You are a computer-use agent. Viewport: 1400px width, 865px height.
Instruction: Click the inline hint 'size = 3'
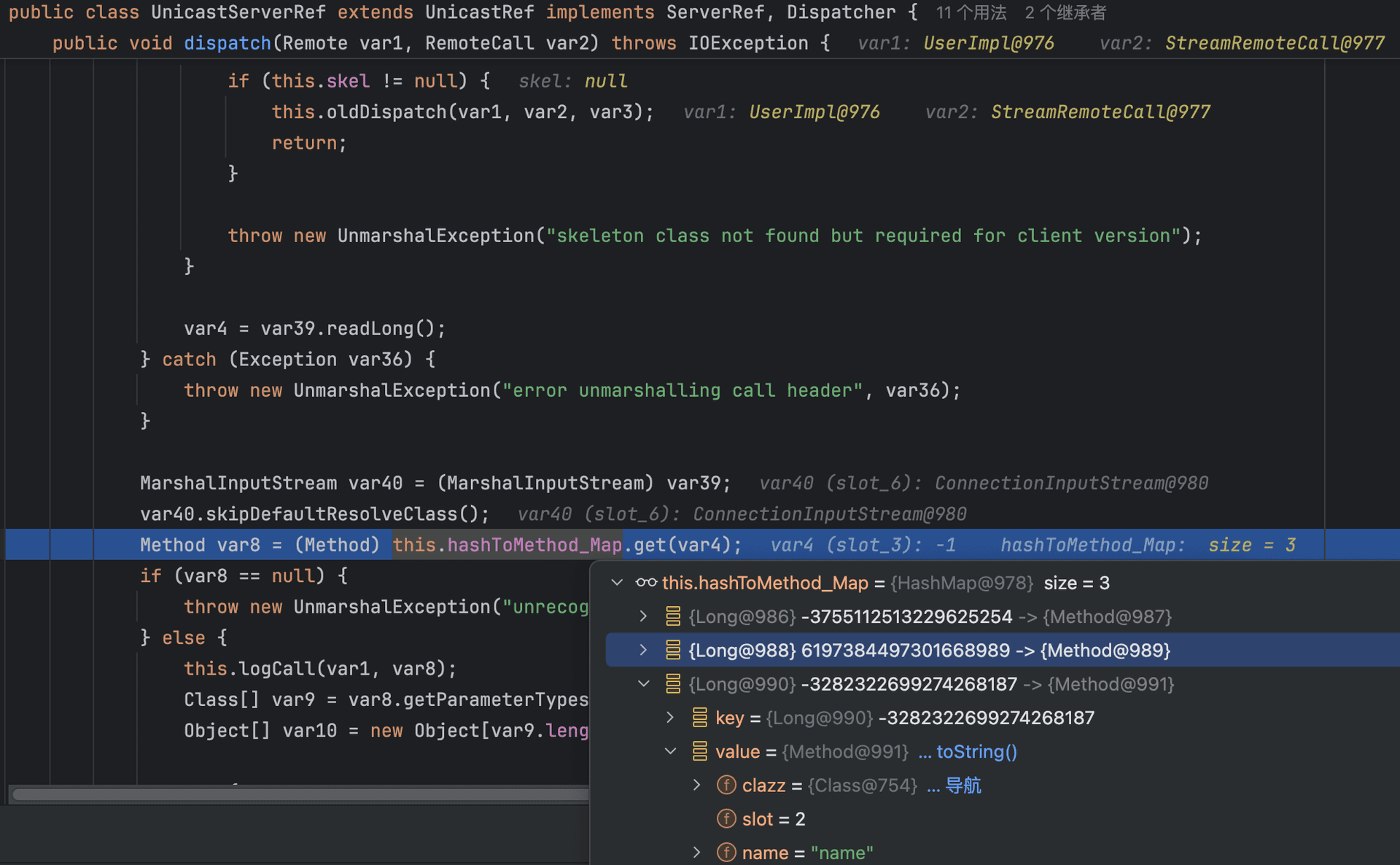coord(1252,545)
